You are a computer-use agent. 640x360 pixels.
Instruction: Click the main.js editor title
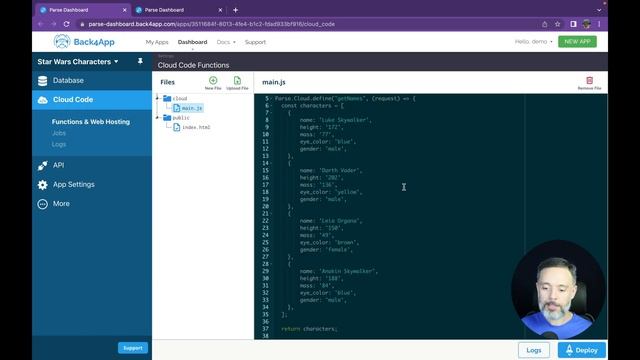pos(273,82)
